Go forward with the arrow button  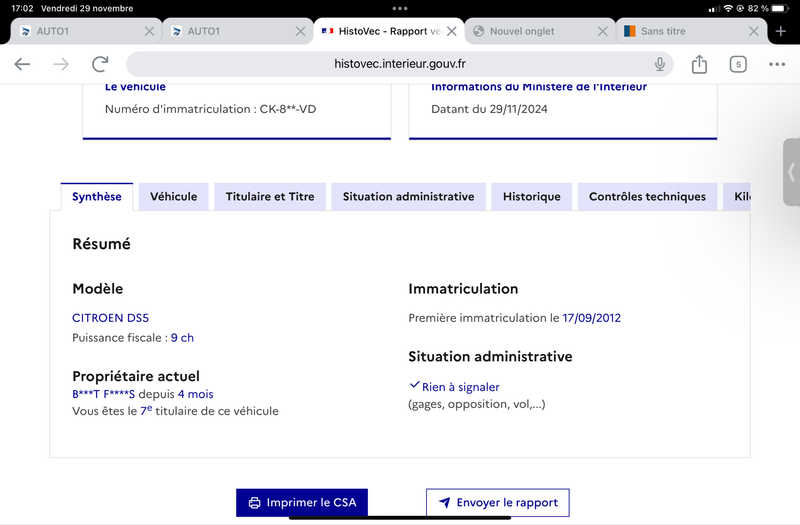point(61,64)
